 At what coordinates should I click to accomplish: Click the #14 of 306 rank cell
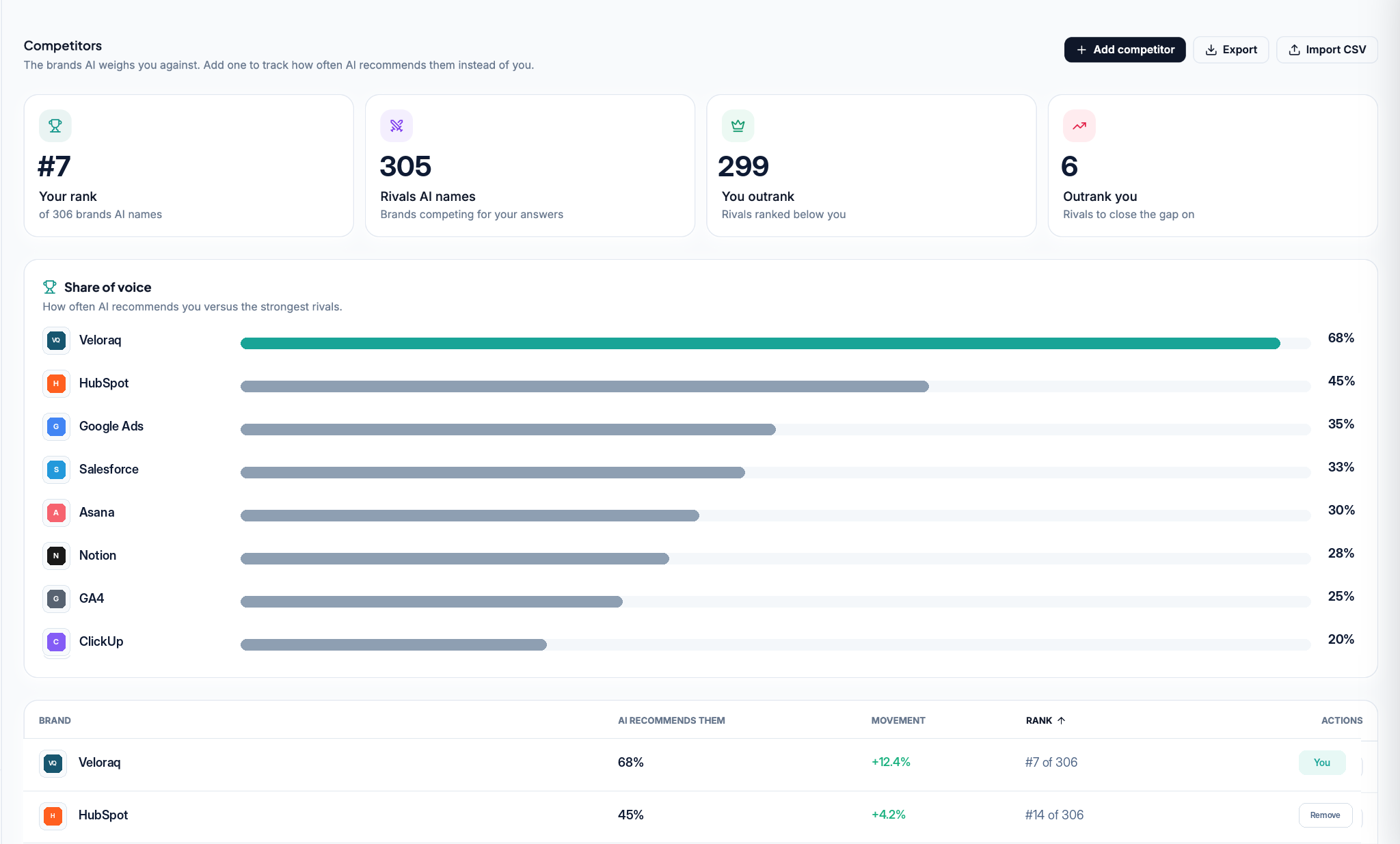[1054, 815]
